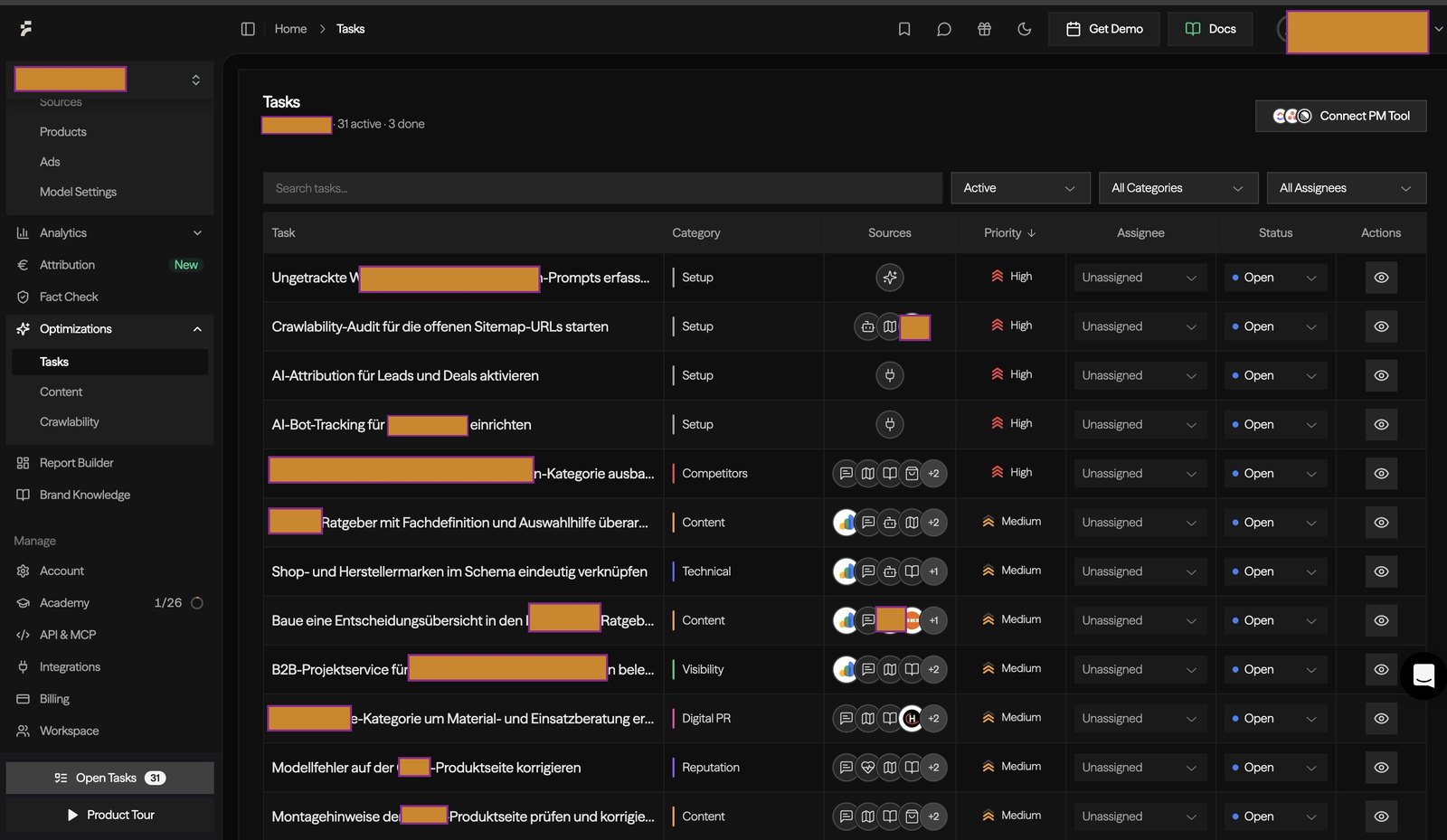Image resolution: width=1447 pixels, height=840 pixels.
Task: Change status of AI-Attribution task
Action: [x=1275, y=375]
